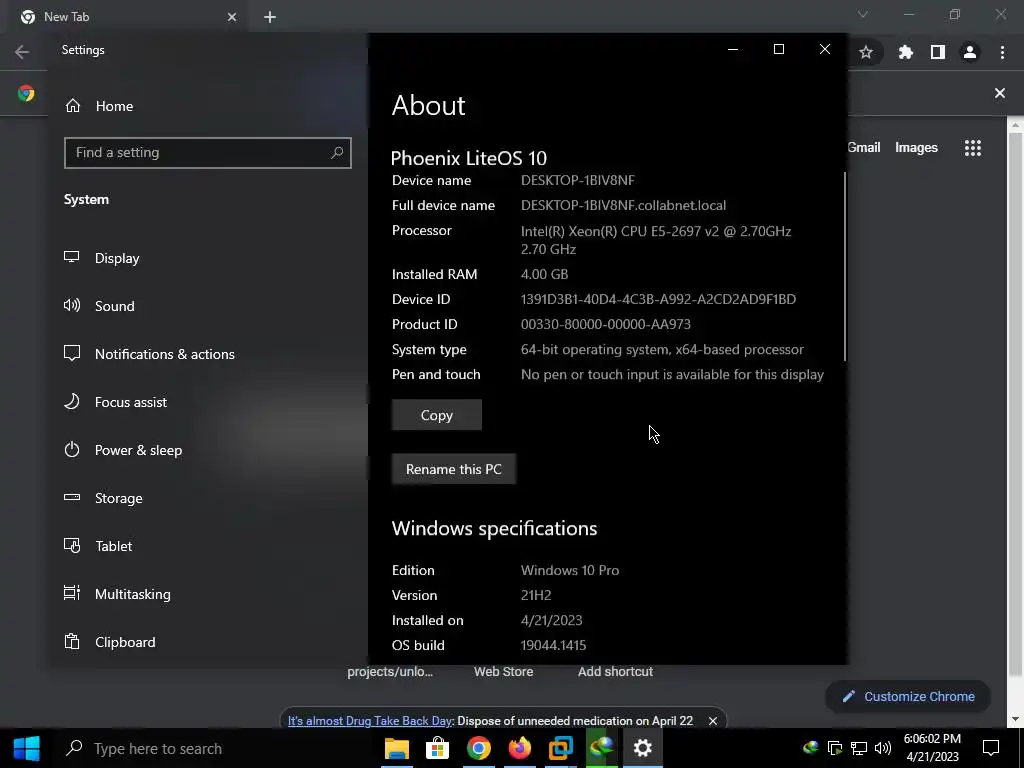1024x768 pixels.
Task: Click the Find a setting search box
Action: coord(208,153)
